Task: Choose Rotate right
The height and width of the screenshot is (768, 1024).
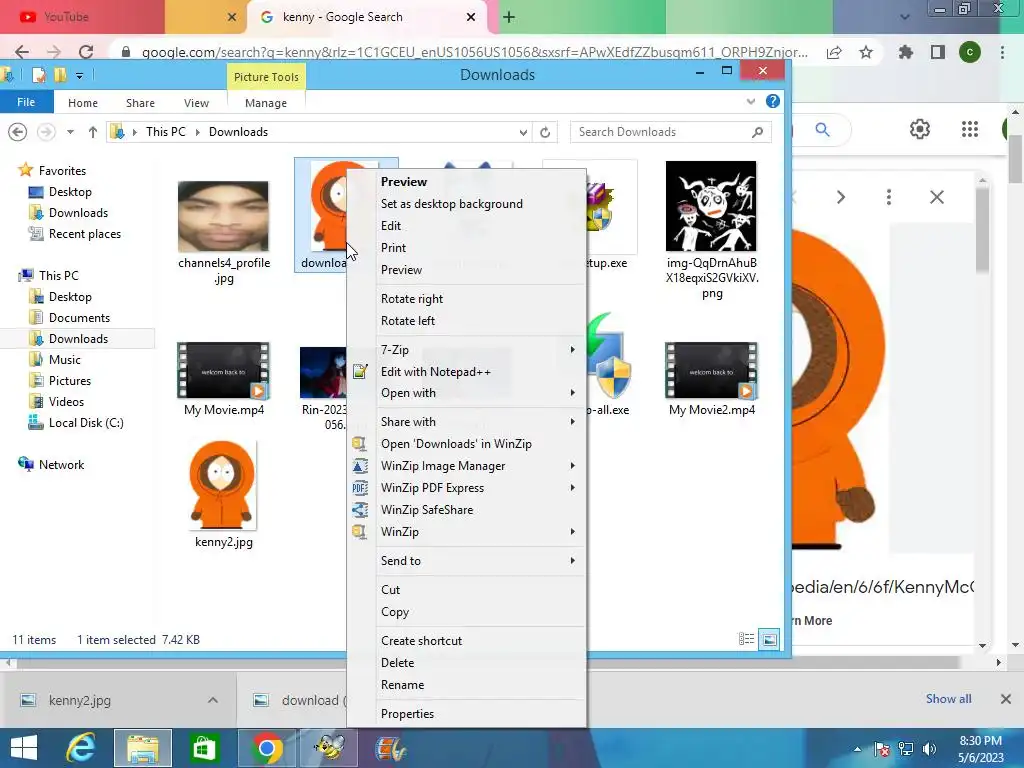Action: click(411, 298)
